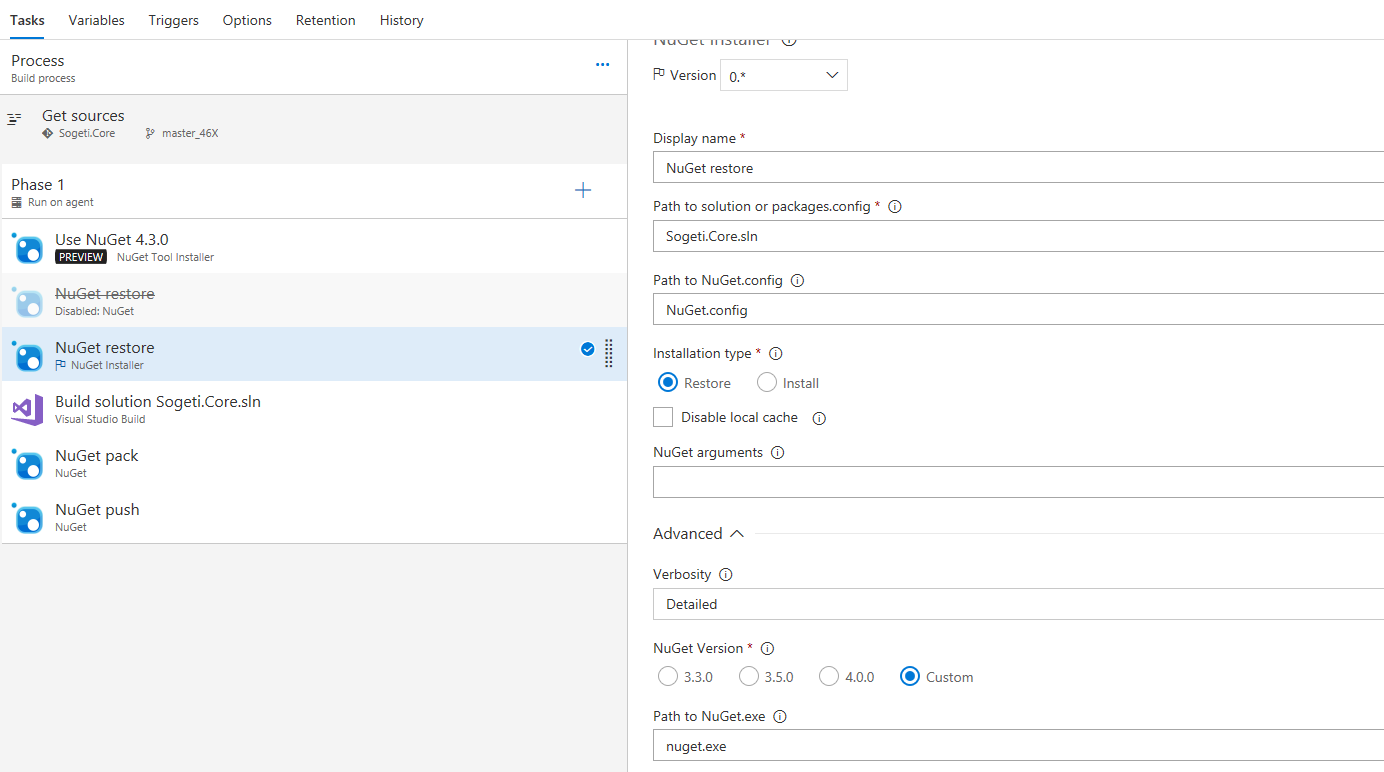The height and width of the screenshot is (772, 1384).
Task: Collapse the Advanced section
Action: click(736, 533)
